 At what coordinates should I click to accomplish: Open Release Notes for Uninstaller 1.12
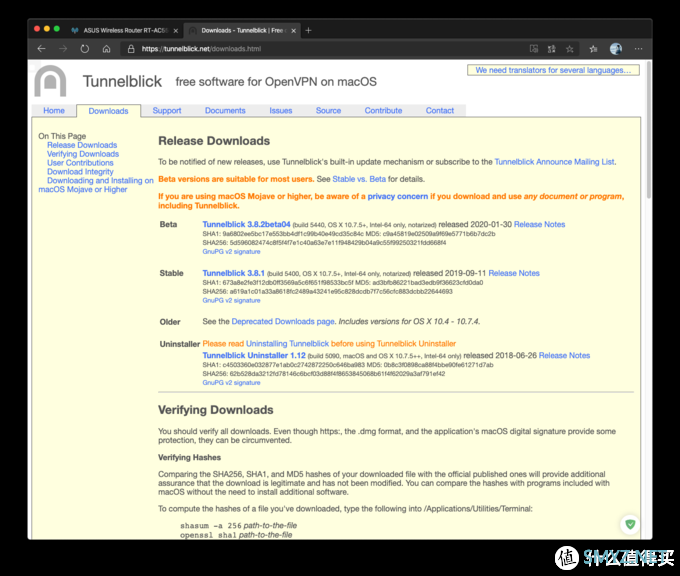[564, 355]
